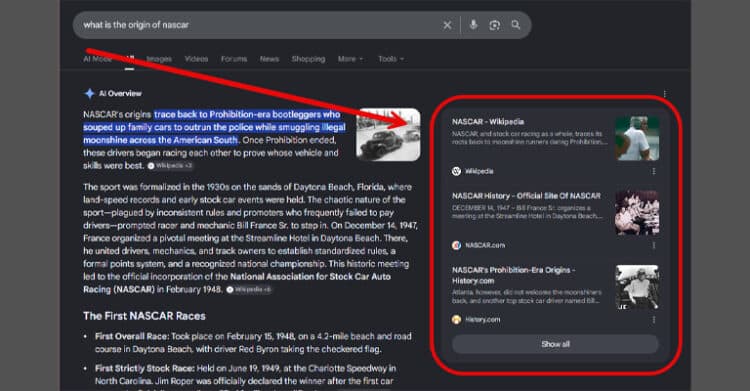This screenshot has width=750, height=391.
Task: Clear the search query with the X icon
Action: click(447, 25)
